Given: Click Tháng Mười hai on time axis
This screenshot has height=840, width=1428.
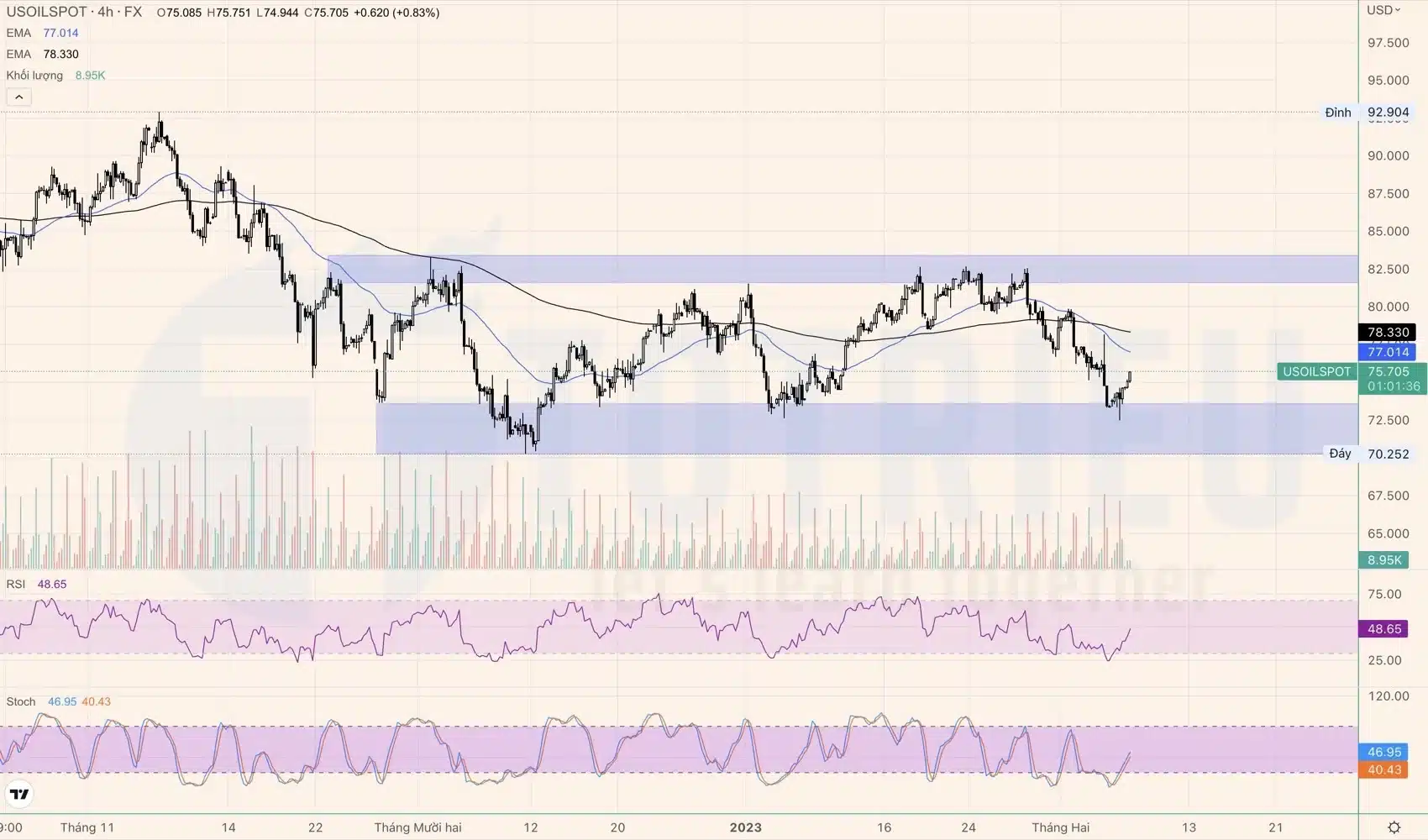Looking at the screenshot, I should pos(417,827).
